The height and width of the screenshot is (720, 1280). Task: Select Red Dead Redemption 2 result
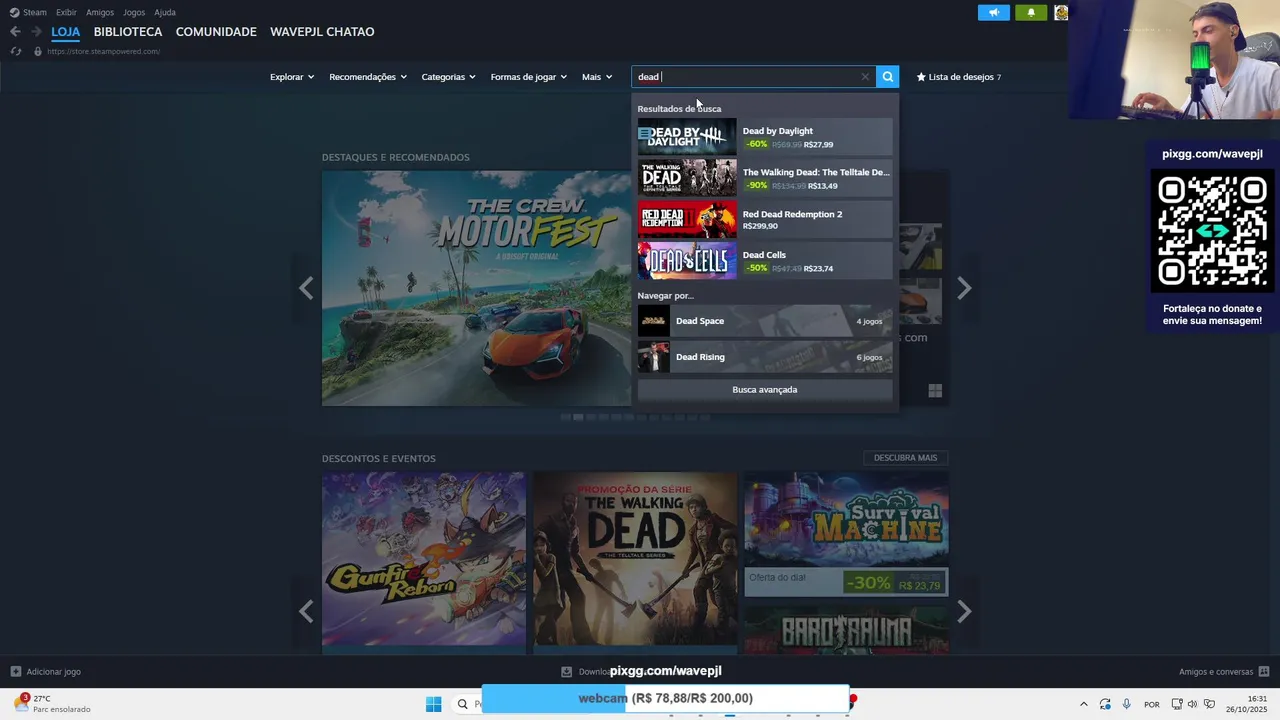click(x=765, y=219)
